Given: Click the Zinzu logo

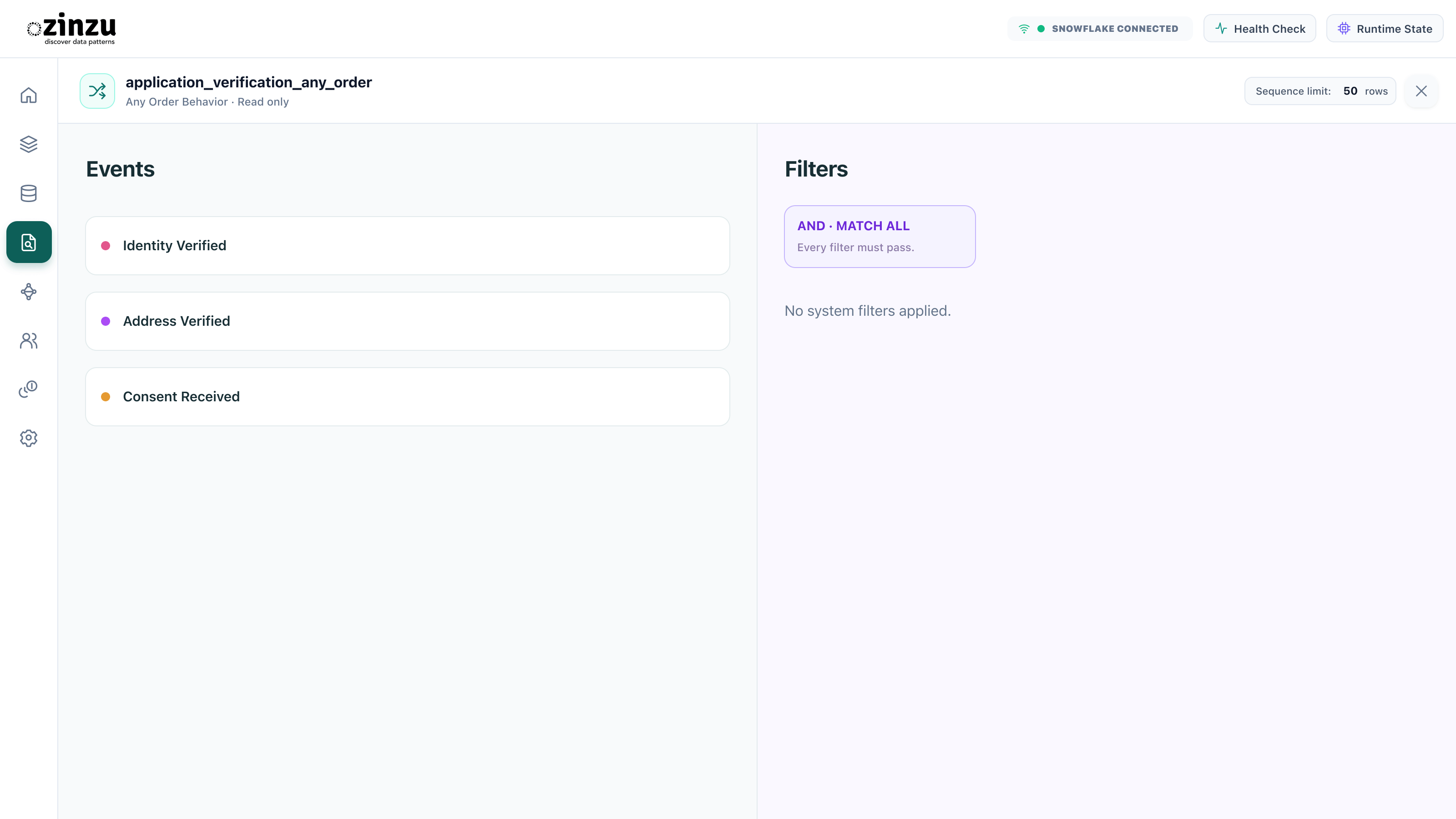Looking at the screenshot, I should [x=71, y=29].
